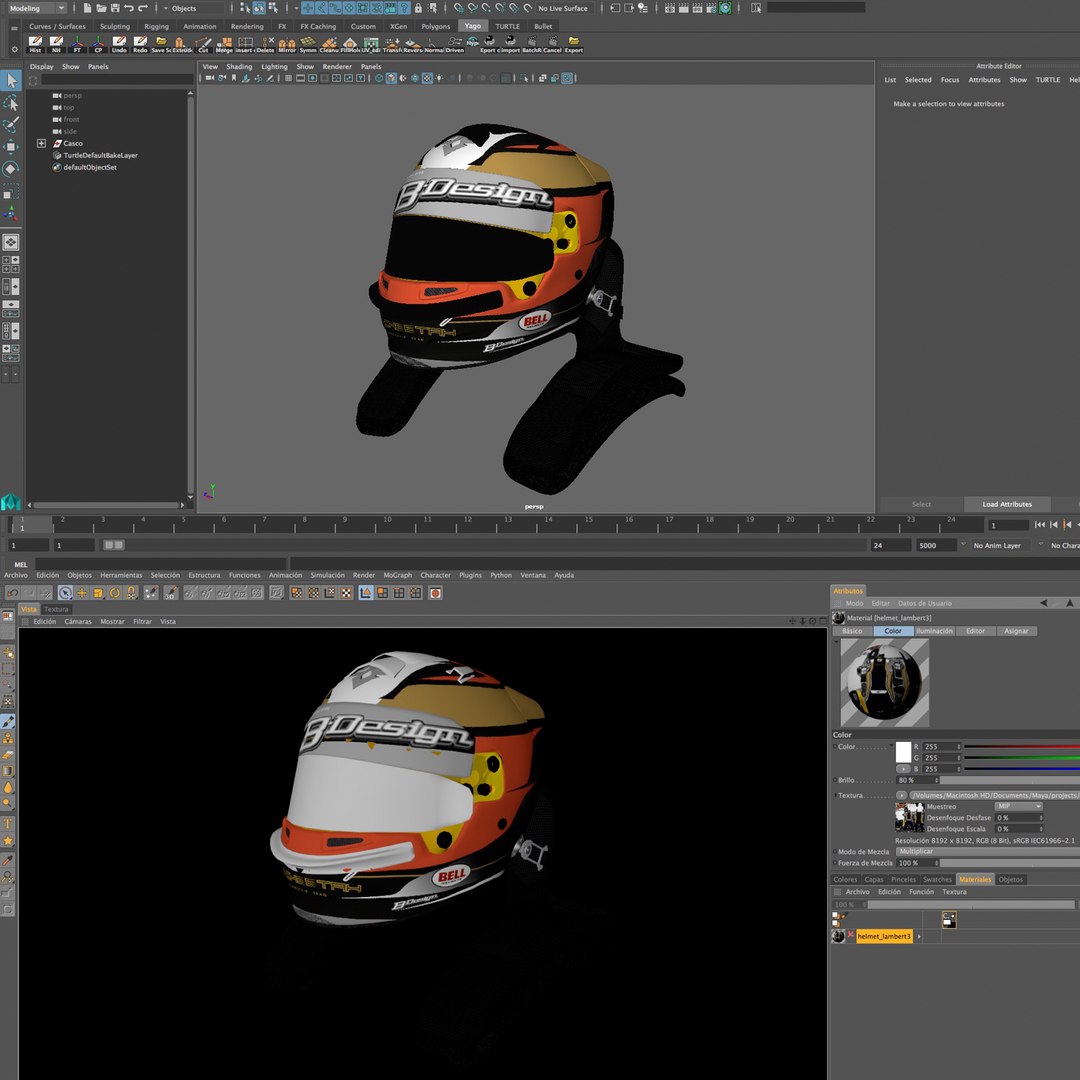
Task: Click the white Color swatch
Action: point(903,752)
